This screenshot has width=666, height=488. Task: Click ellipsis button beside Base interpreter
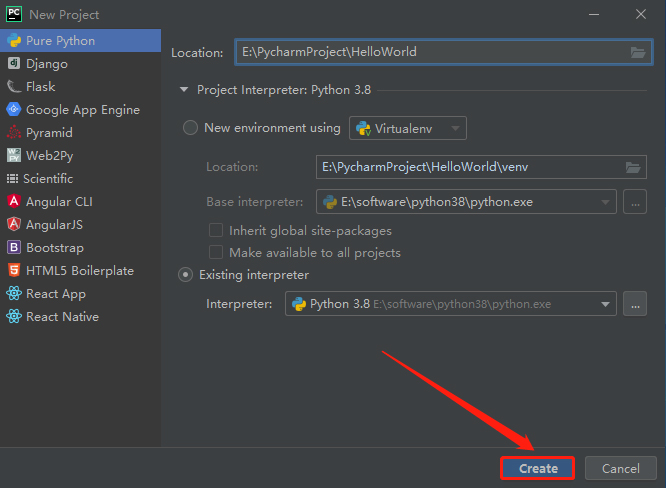click(635, 202)
